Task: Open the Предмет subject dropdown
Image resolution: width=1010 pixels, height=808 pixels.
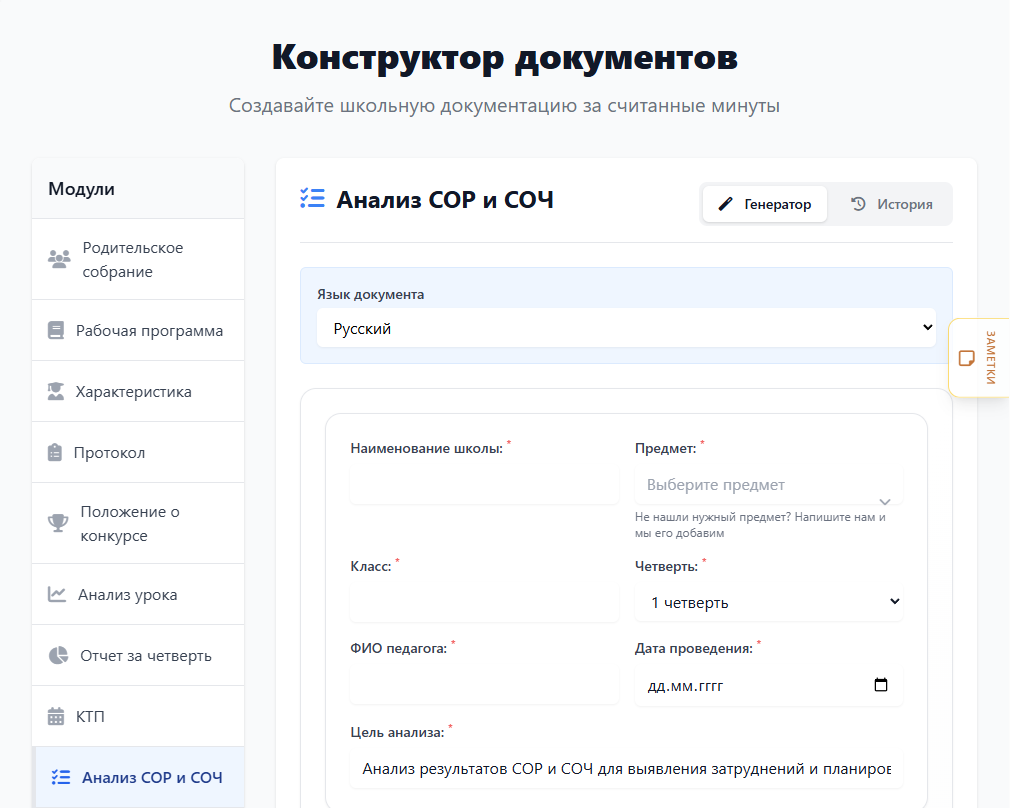Action: tap(768, 485)
